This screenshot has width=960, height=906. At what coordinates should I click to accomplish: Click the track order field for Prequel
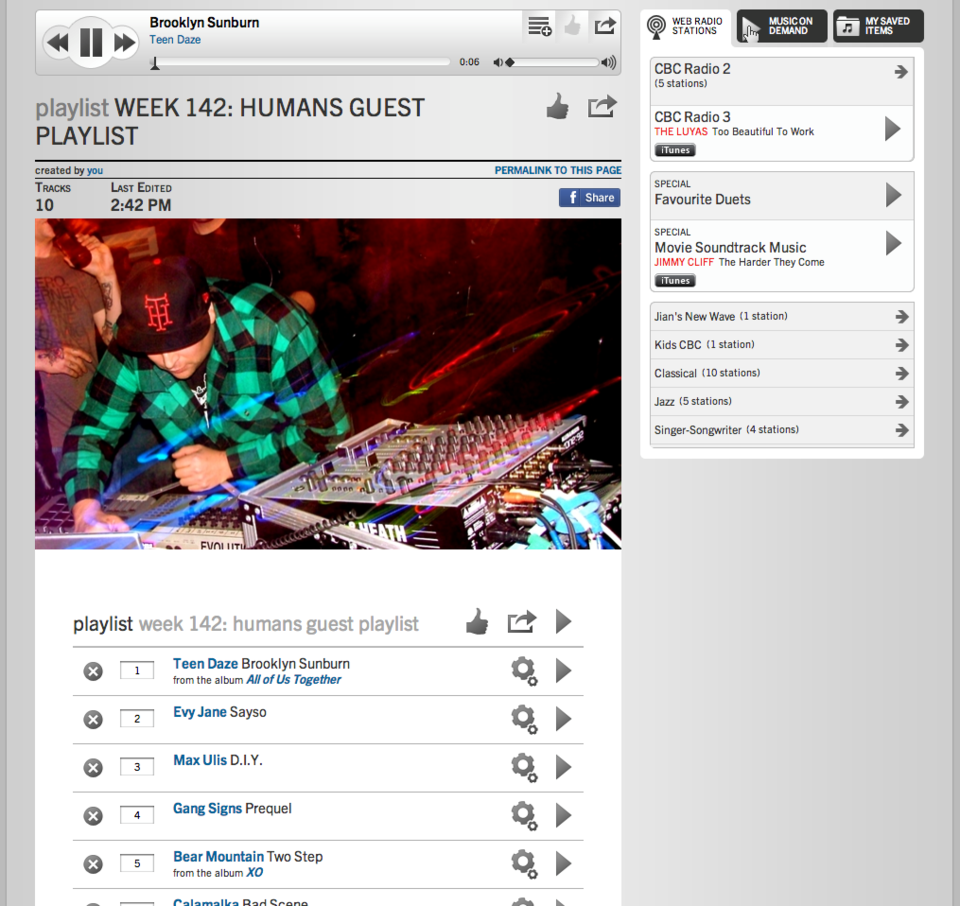(x=137, y=815)
